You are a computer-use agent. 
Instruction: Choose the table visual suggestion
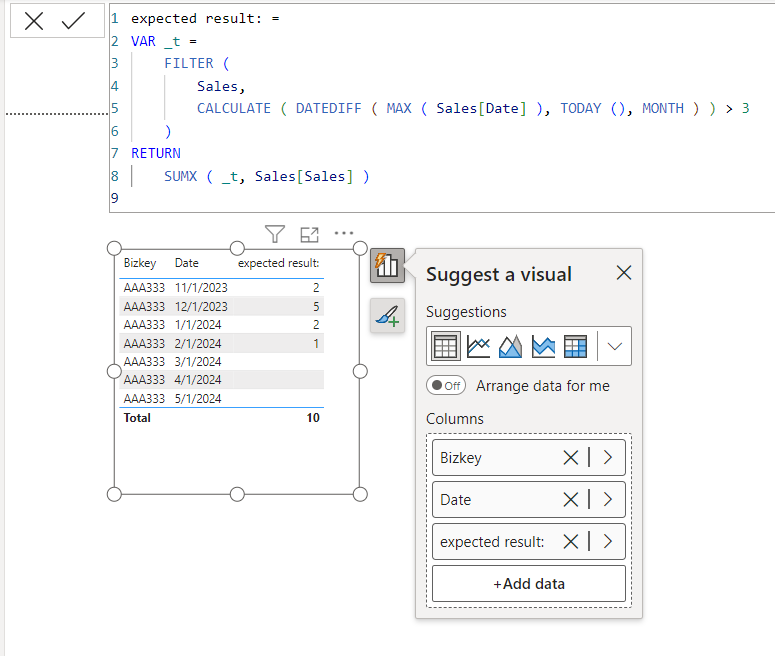coord(445,346)
